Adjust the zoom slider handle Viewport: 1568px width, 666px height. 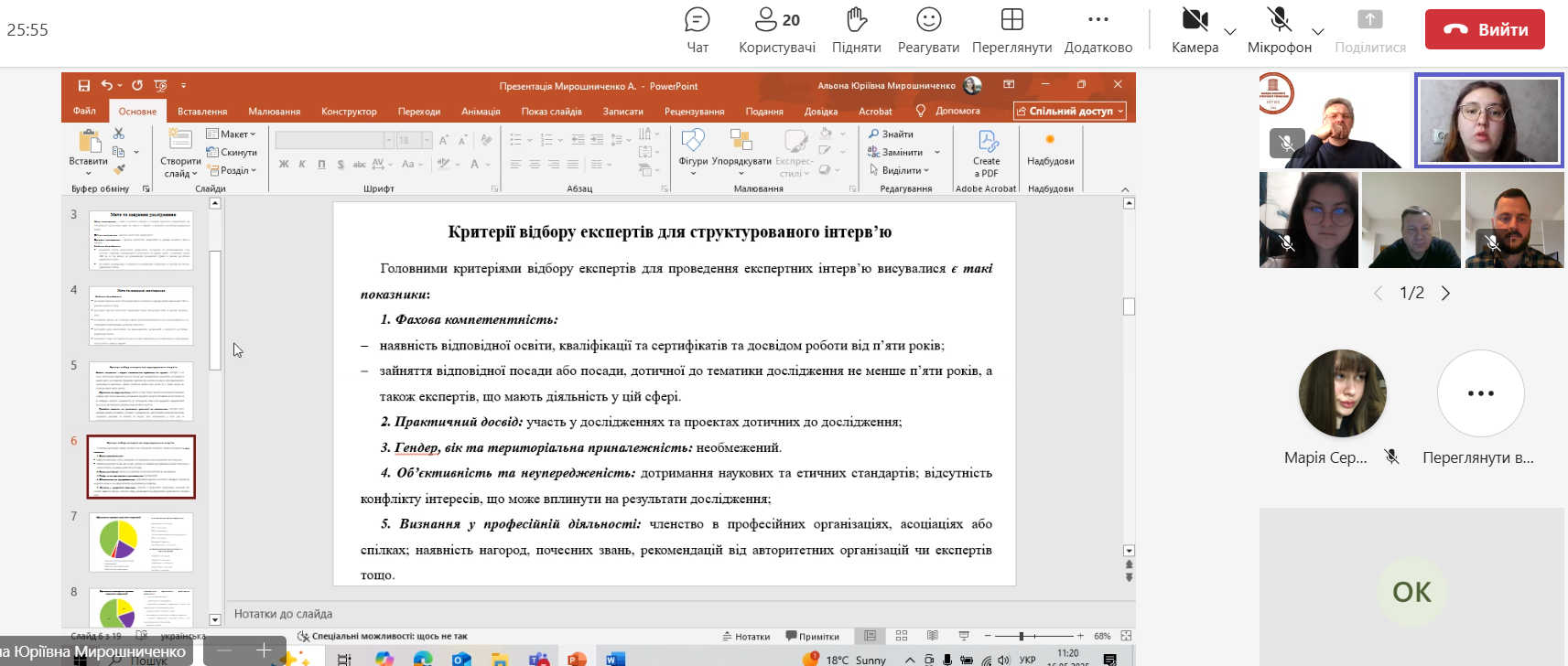tap(1022, 636)
